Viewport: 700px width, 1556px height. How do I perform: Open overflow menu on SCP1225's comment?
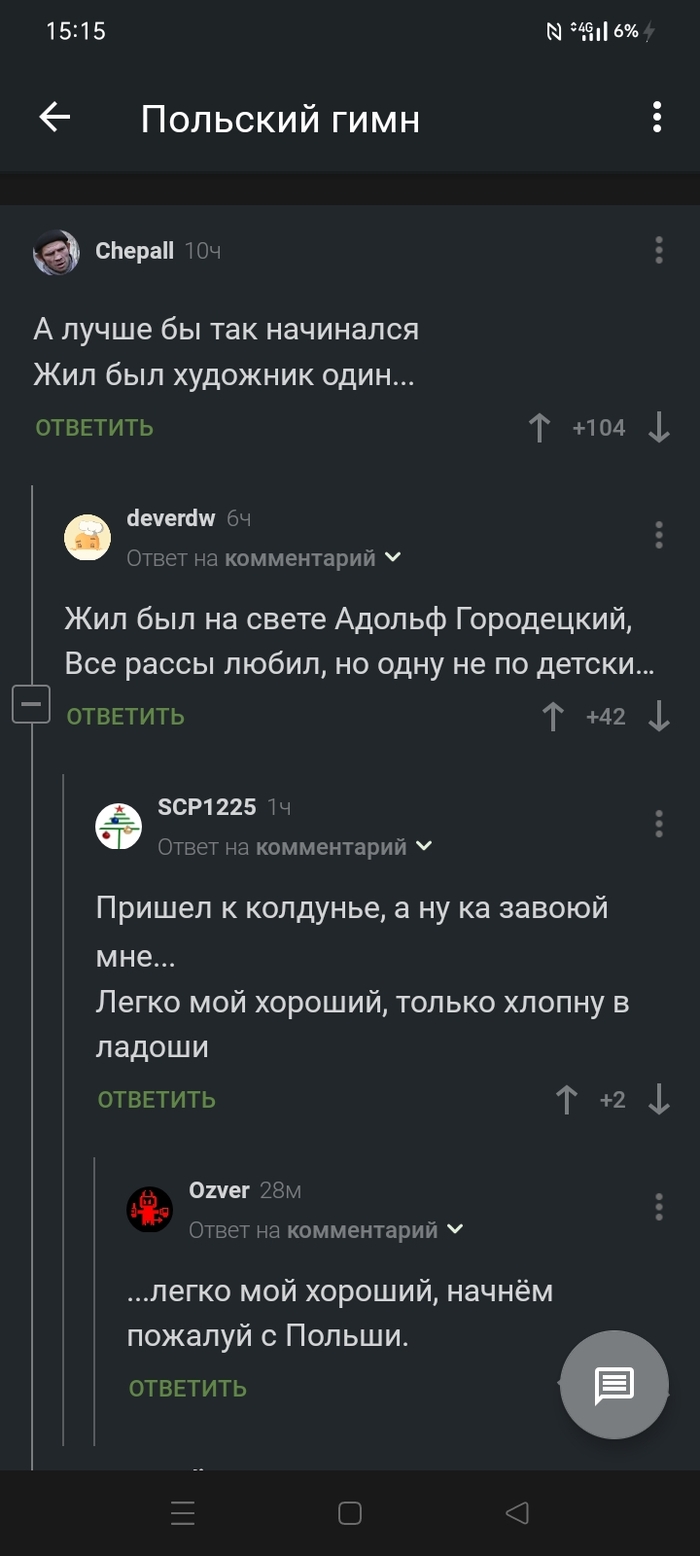[659, 824]
